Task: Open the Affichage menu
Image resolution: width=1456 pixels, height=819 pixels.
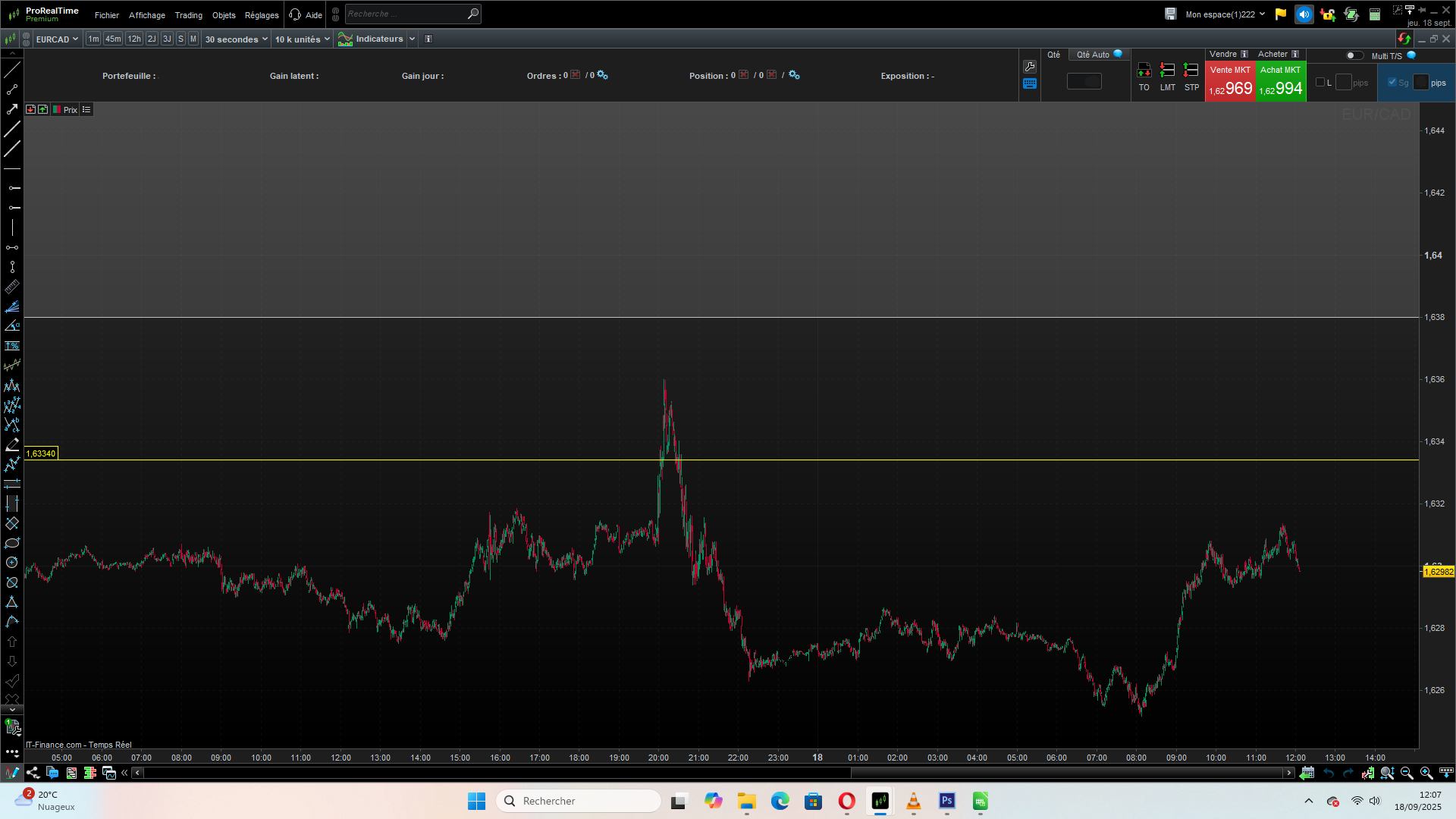Action: [146, 15]
